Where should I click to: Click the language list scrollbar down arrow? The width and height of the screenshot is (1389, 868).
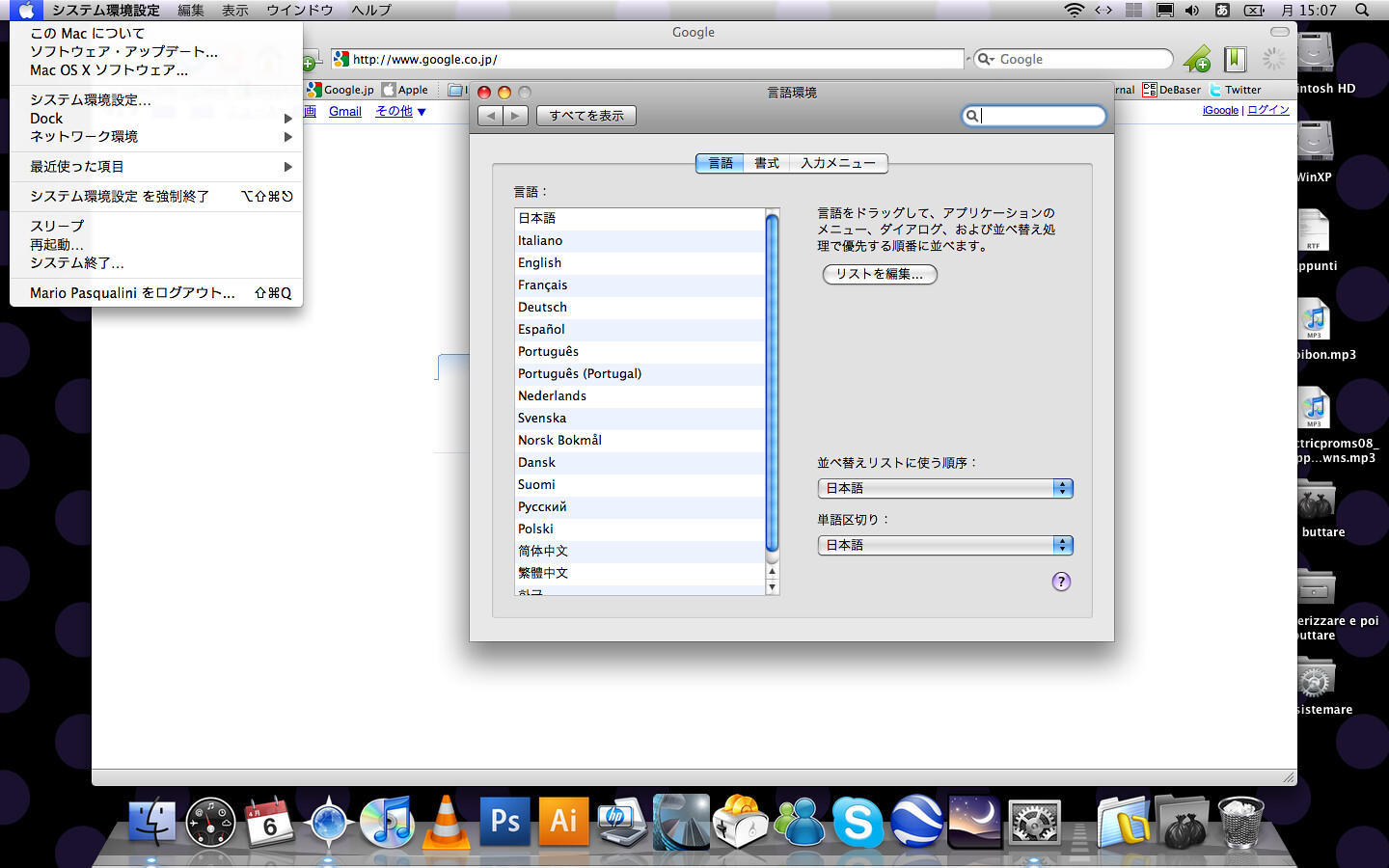click(772, 586)
